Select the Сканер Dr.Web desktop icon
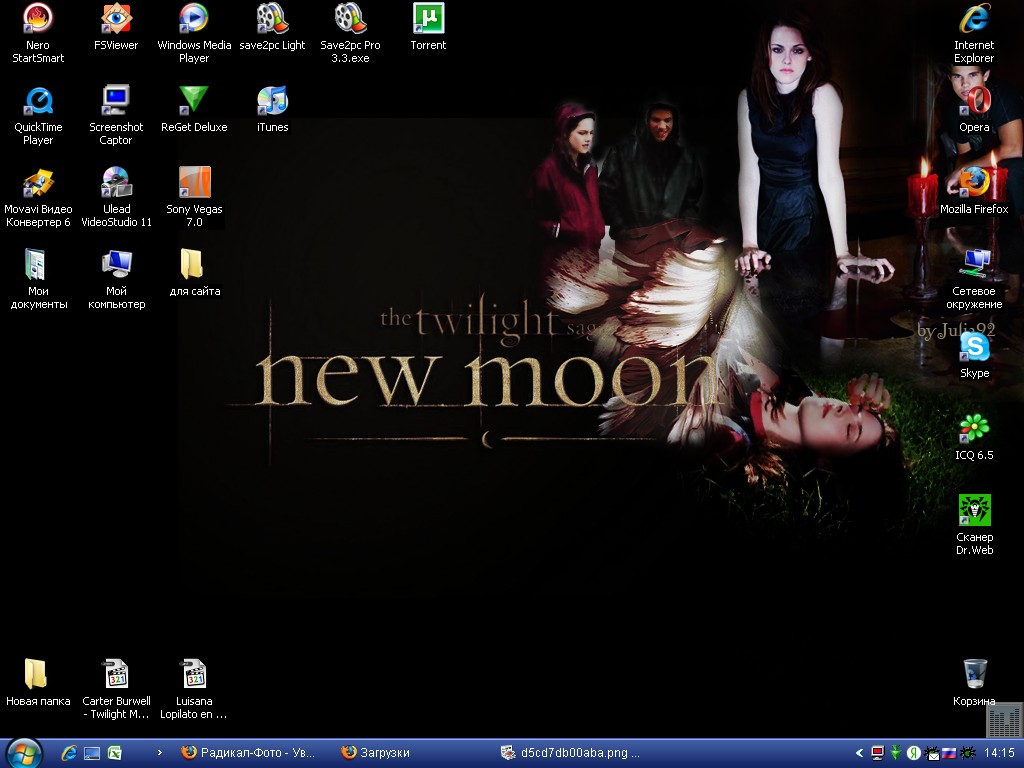The height and width of the screenshot is (768, 1024). pos(974,525)
